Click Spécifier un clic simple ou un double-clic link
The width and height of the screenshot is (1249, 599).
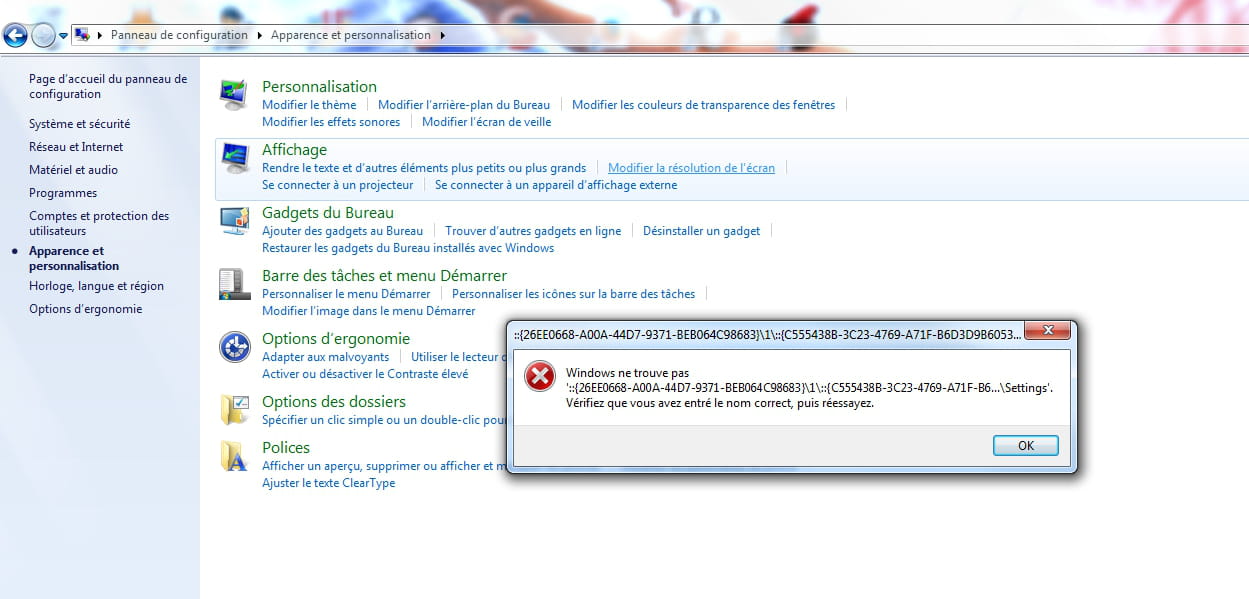click(384, 419)
